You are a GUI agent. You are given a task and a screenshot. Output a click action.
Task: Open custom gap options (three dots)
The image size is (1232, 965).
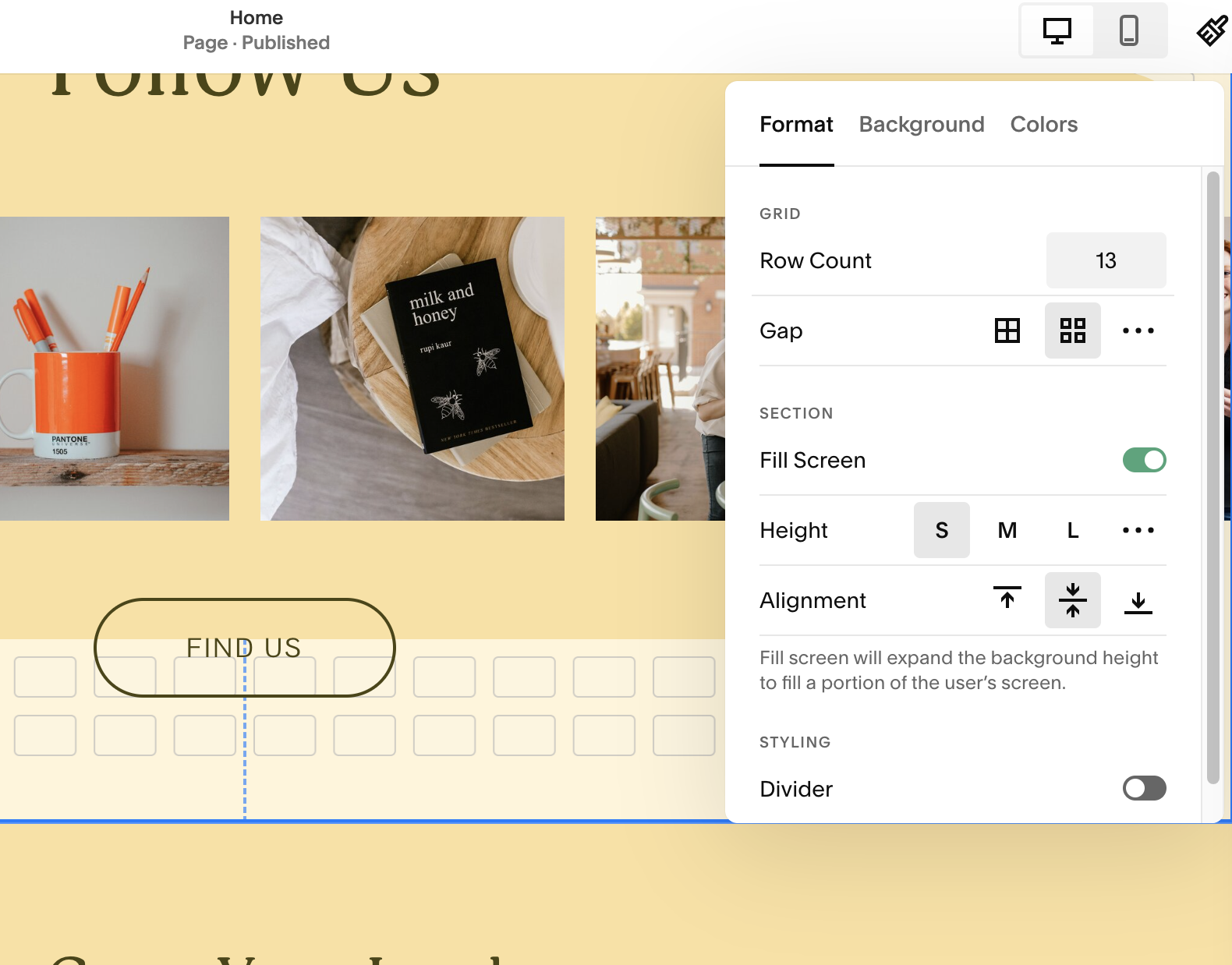click(1138, 331)
